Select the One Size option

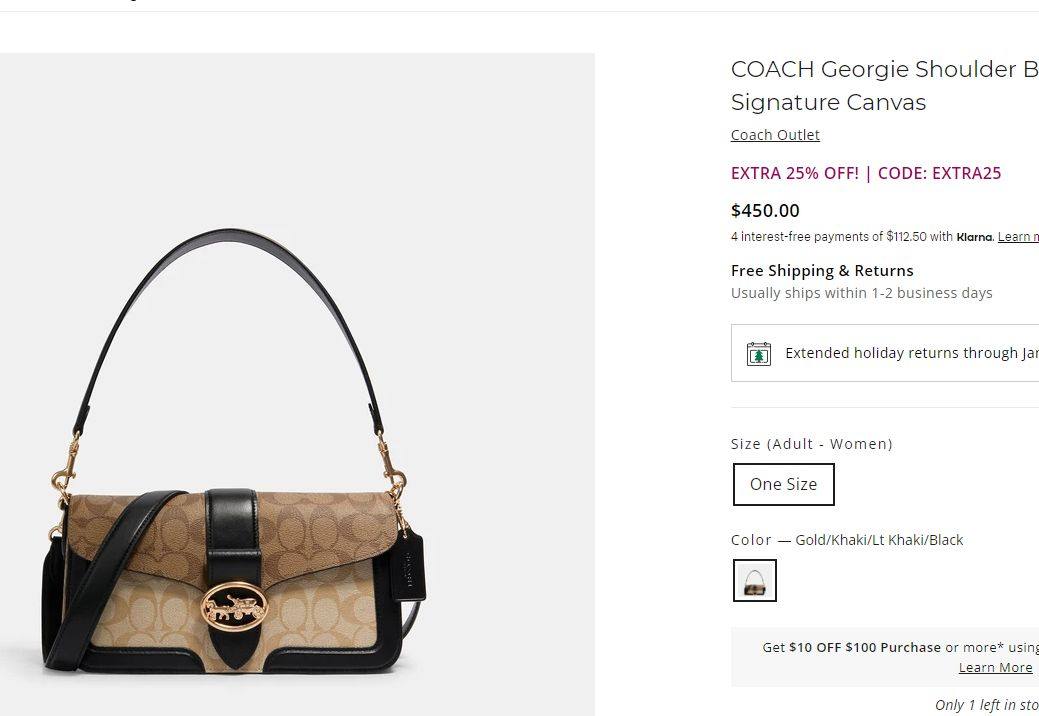click(783, 484)
